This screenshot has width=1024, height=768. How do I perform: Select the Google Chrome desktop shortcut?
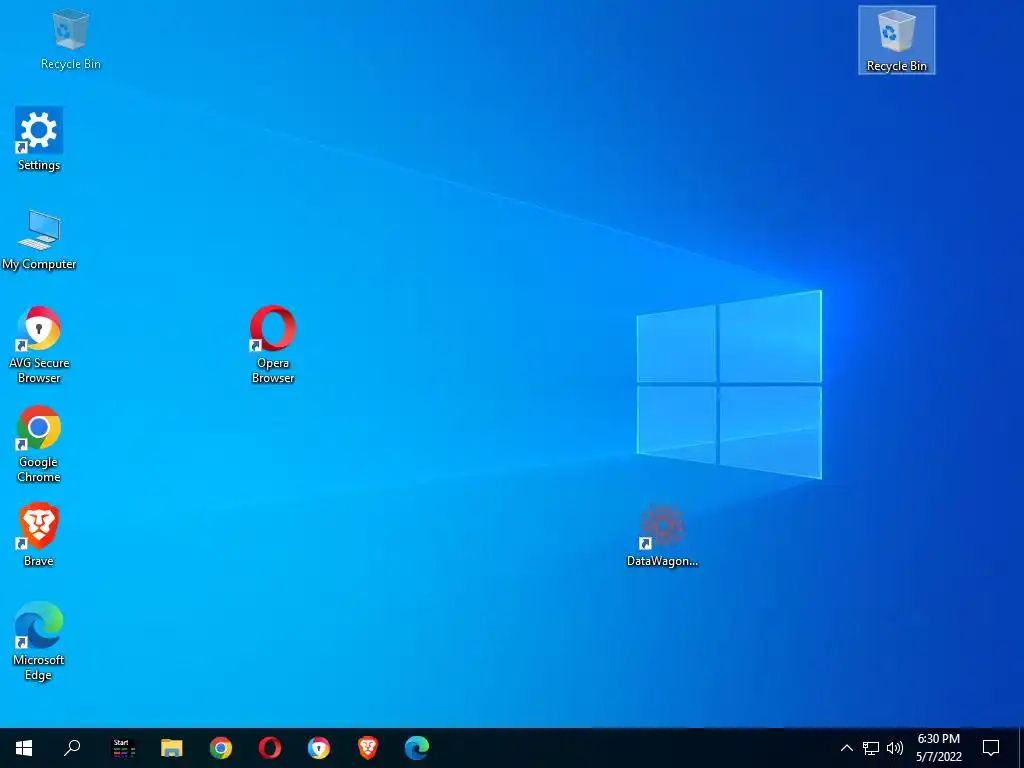point(39,444)
